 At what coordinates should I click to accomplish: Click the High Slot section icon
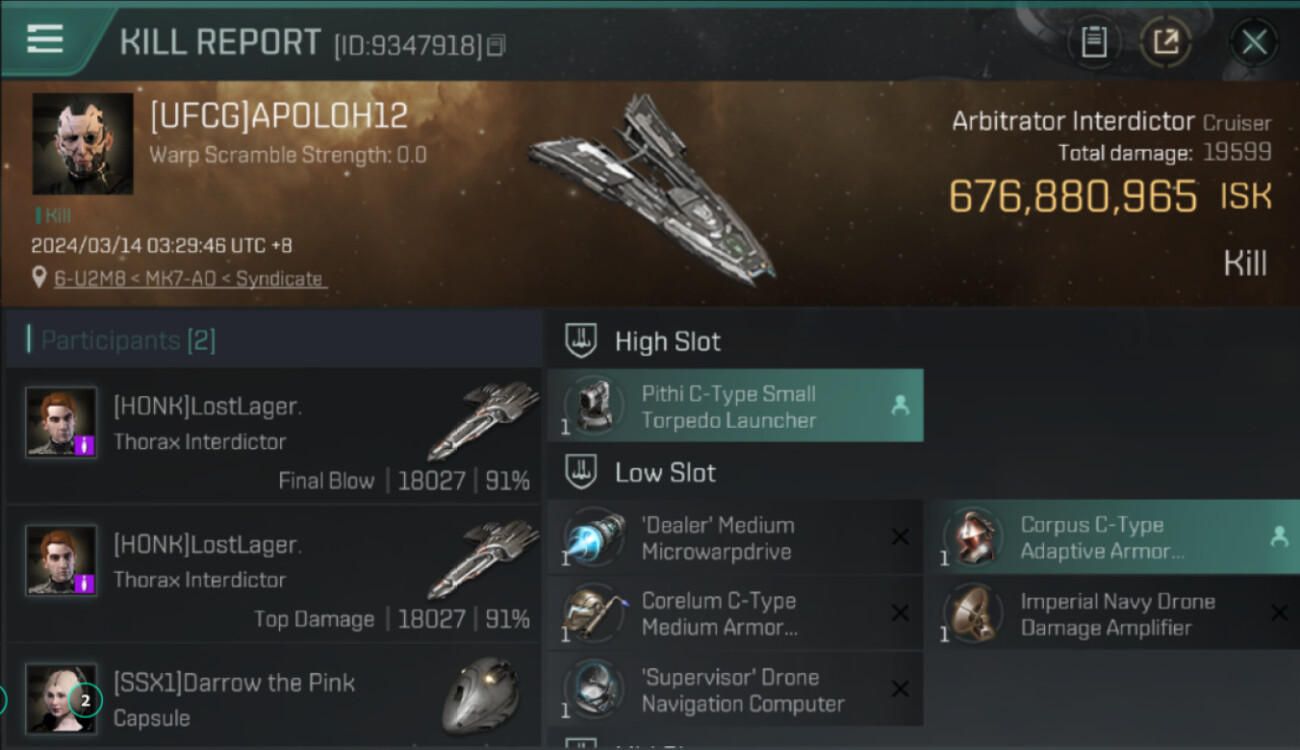[x=581, y=341]
